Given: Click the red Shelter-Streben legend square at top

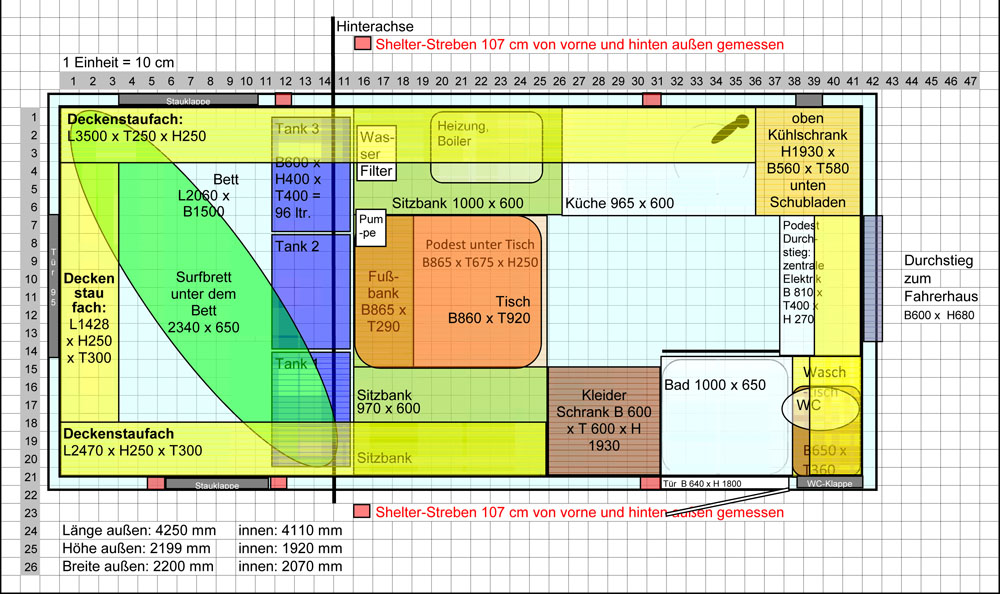Looking at the screenshot, I should [x=362, y=43].
